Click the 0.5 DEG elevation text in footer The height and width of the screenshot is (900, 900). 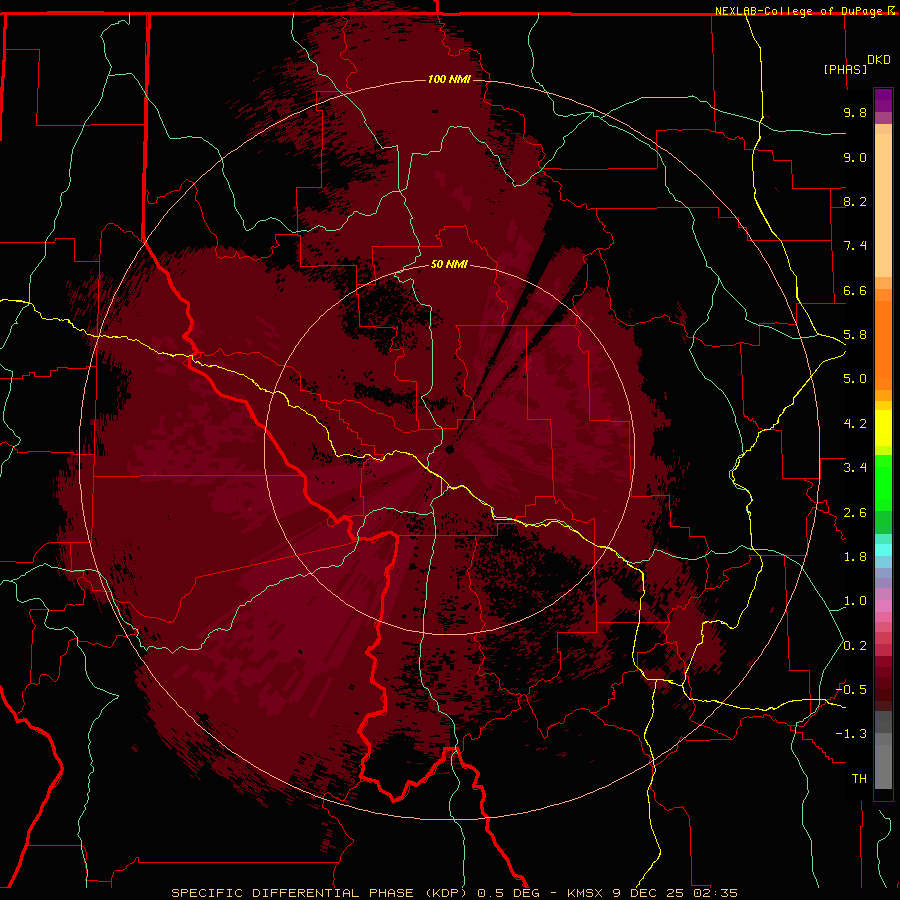coord(509,893)
